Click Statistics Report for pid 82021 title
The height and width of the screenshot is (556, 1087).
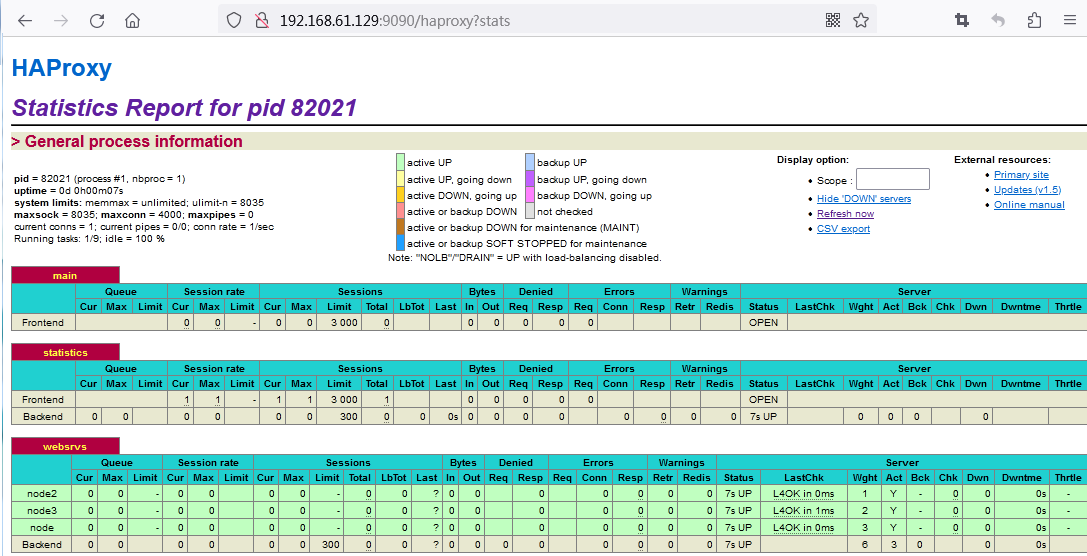point(184,107)
